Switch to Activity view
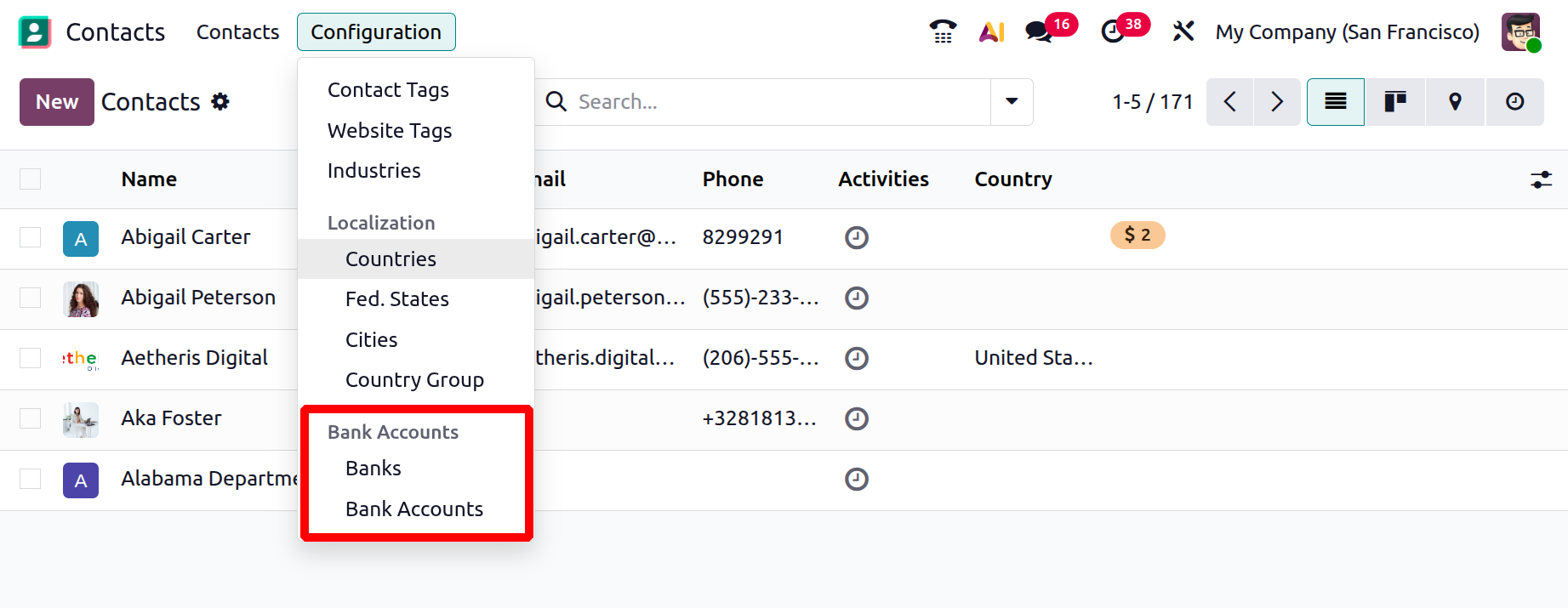This screenshot has width=1568, height=608. [x=1514, y=102]
